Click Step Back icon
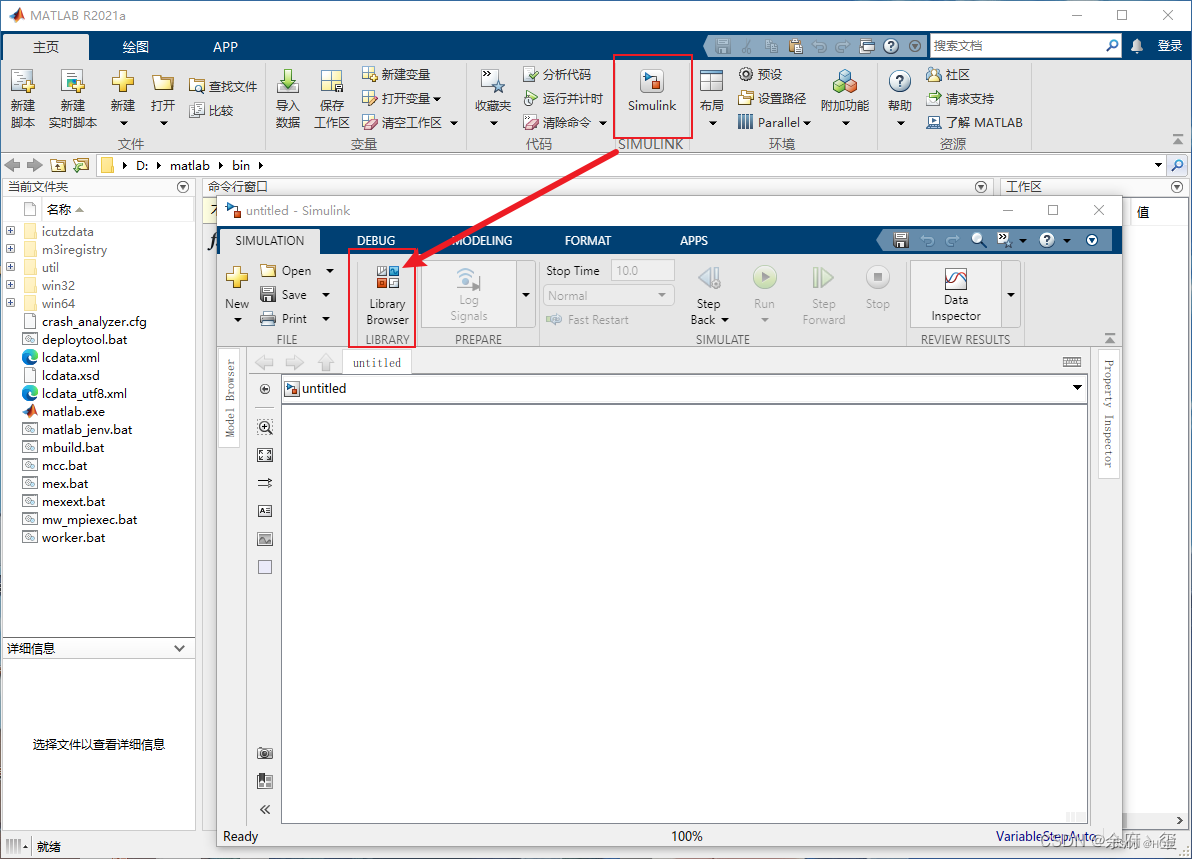1192x859 pixels. (709, 278)
